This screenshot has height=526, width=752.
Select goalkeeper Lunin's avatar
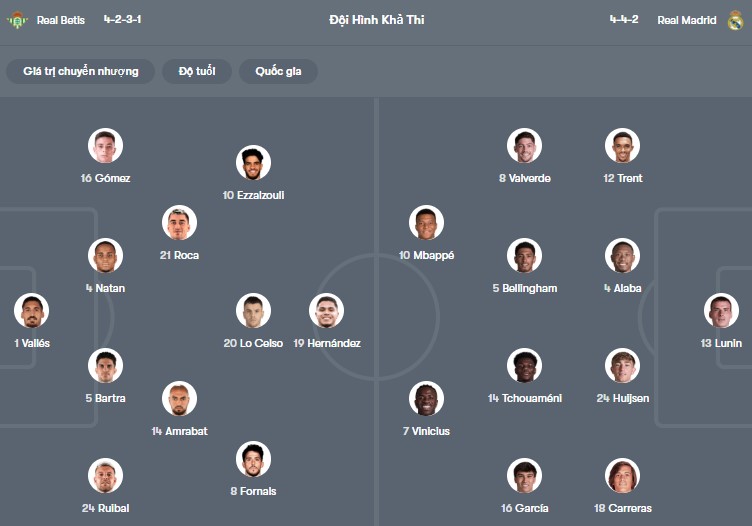click(721, 311)
